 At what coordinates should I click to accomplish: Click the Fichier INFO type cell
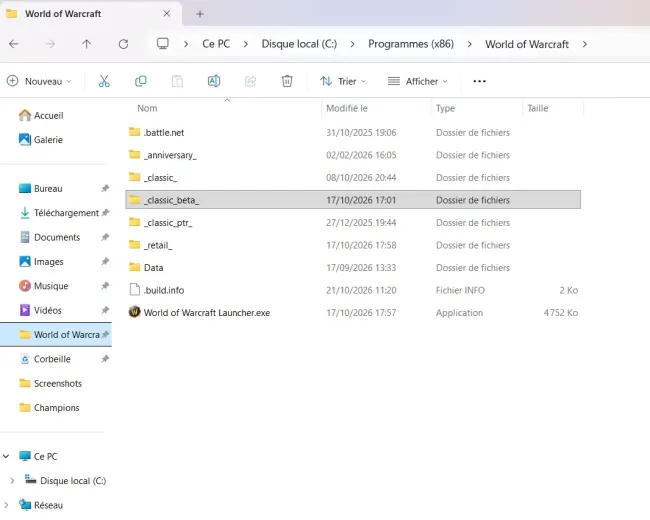click(x=460, y=290)
